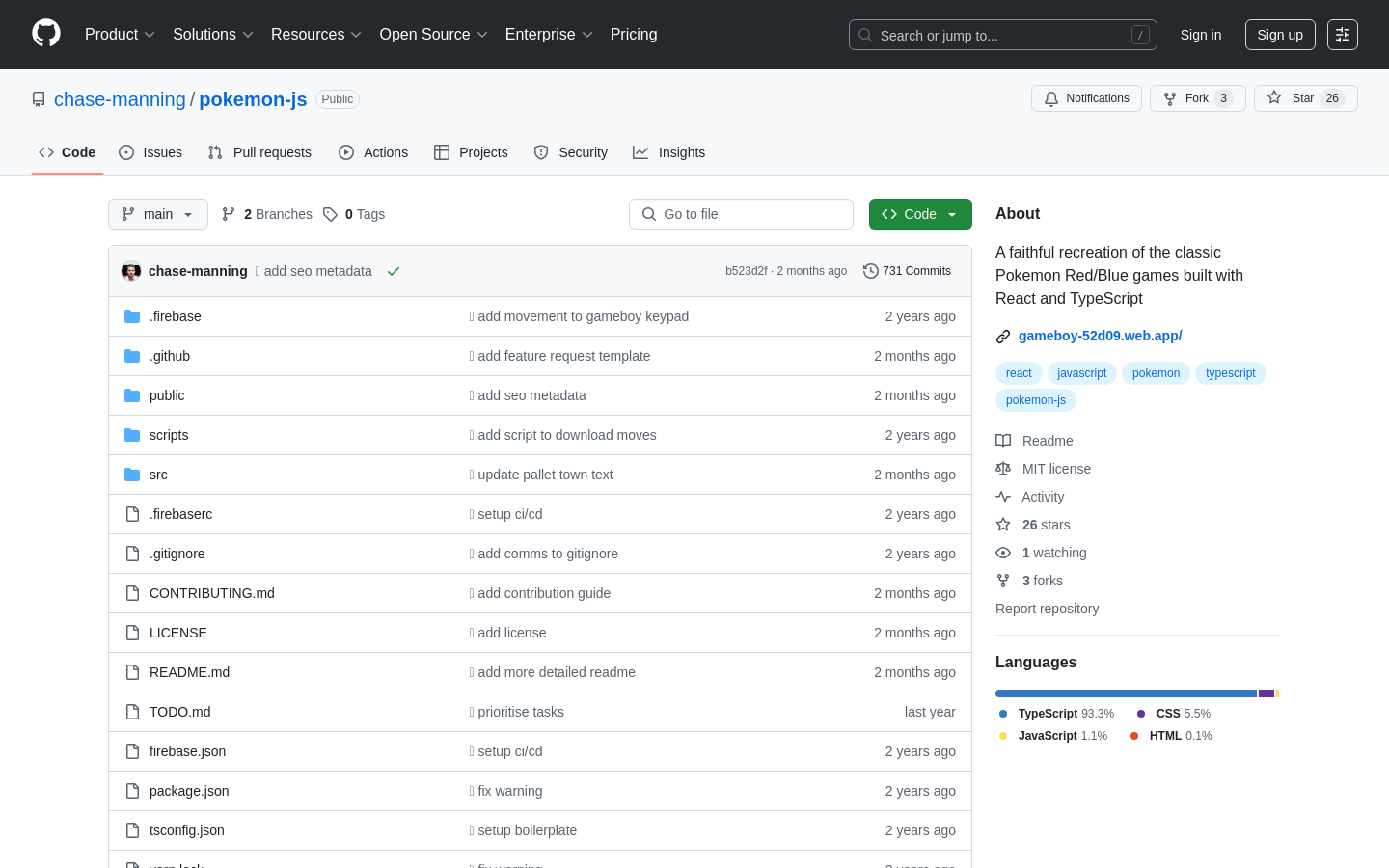Open the chase-manning owner link

click(x=120, y=99)
